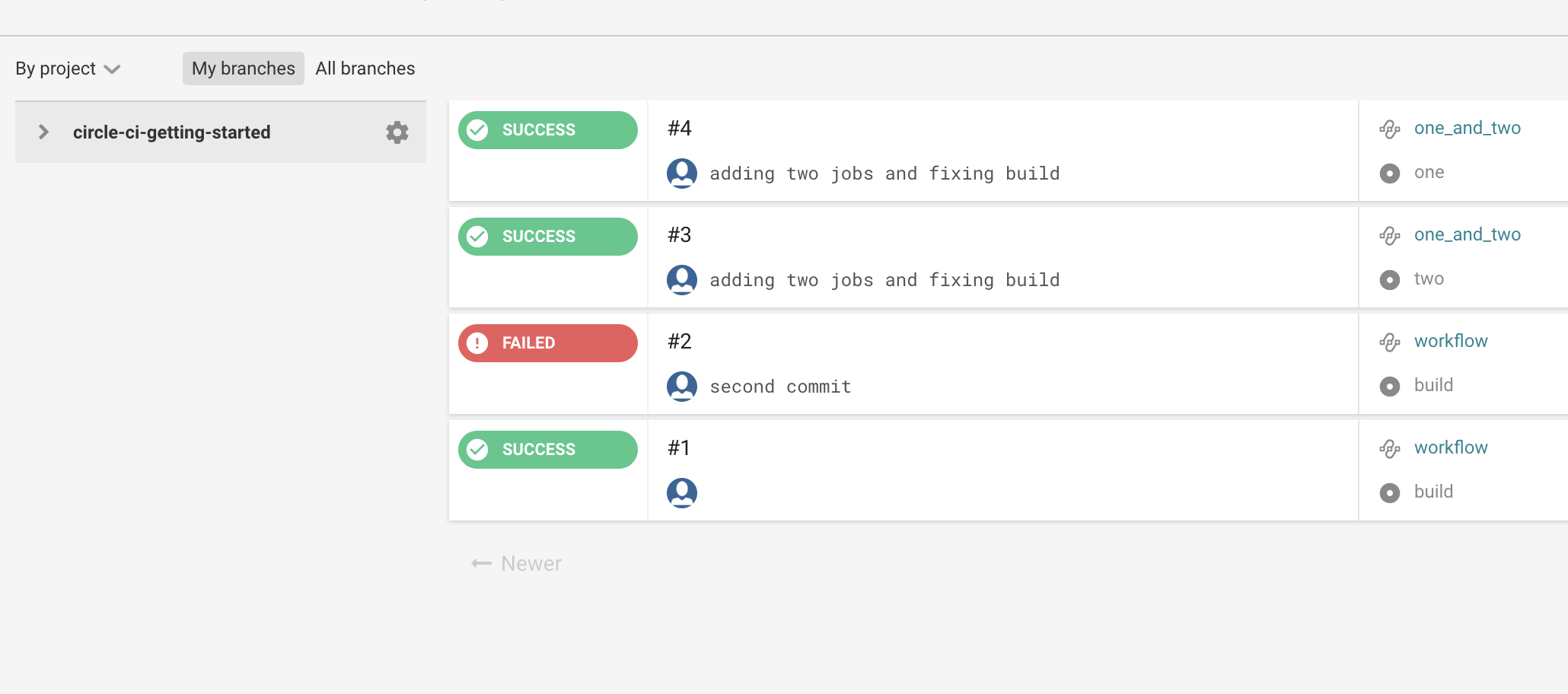The image size is (1568, 694).
Task: Expand the circle-ci-getting-started project tree
Action: click(43, 132)
